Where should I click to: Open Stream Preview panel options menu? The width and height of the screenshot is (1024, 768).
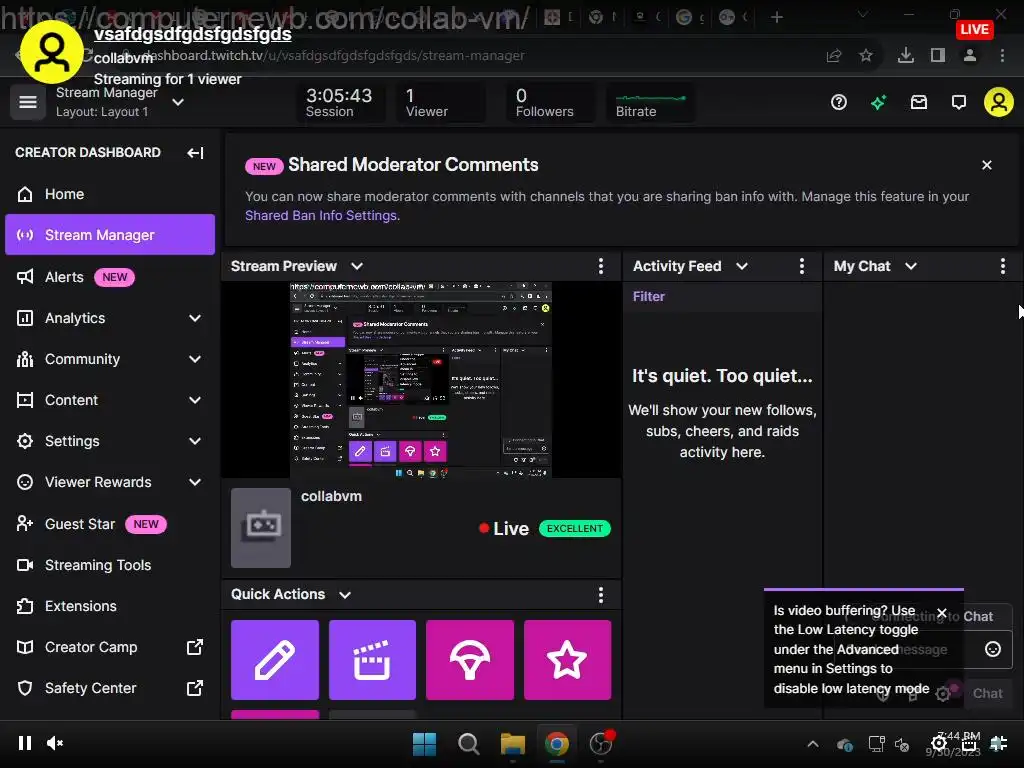601,266
